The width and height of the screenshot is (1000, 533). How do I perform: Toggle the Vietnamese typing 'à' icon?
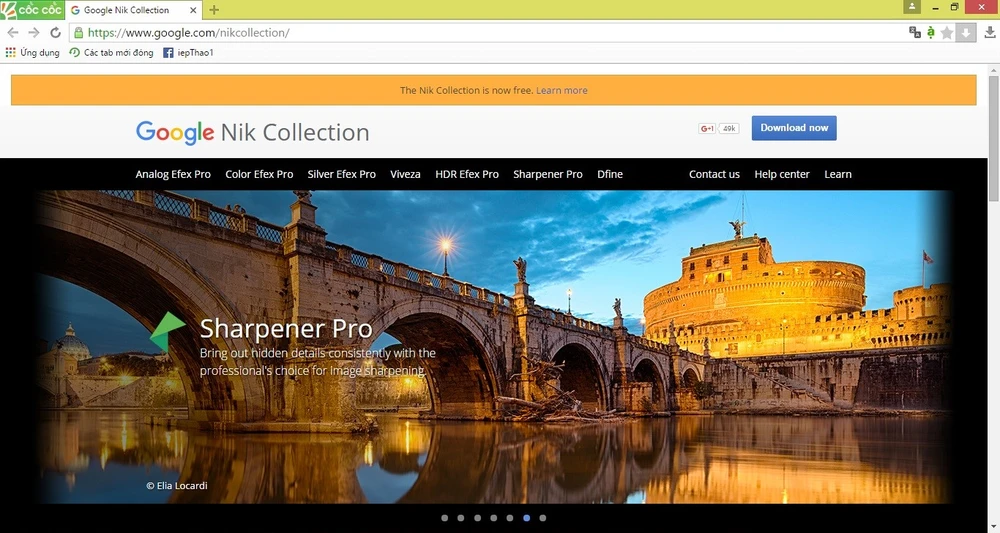[x=931, y=33]
